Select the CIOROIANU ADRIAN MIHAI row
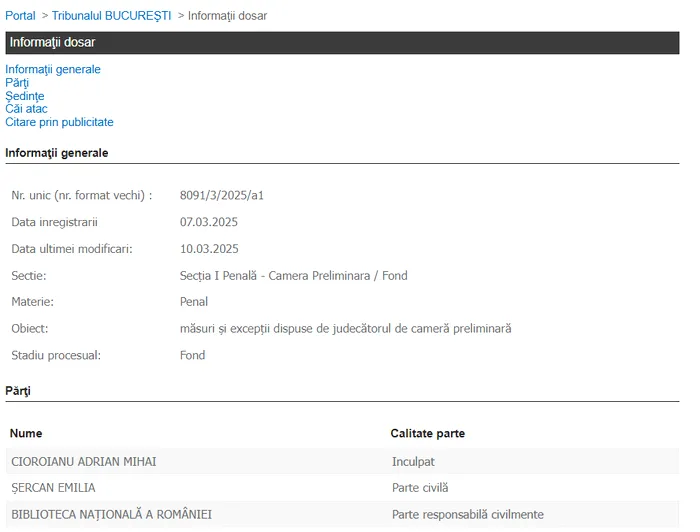700x532 pixels. [83, 461]
